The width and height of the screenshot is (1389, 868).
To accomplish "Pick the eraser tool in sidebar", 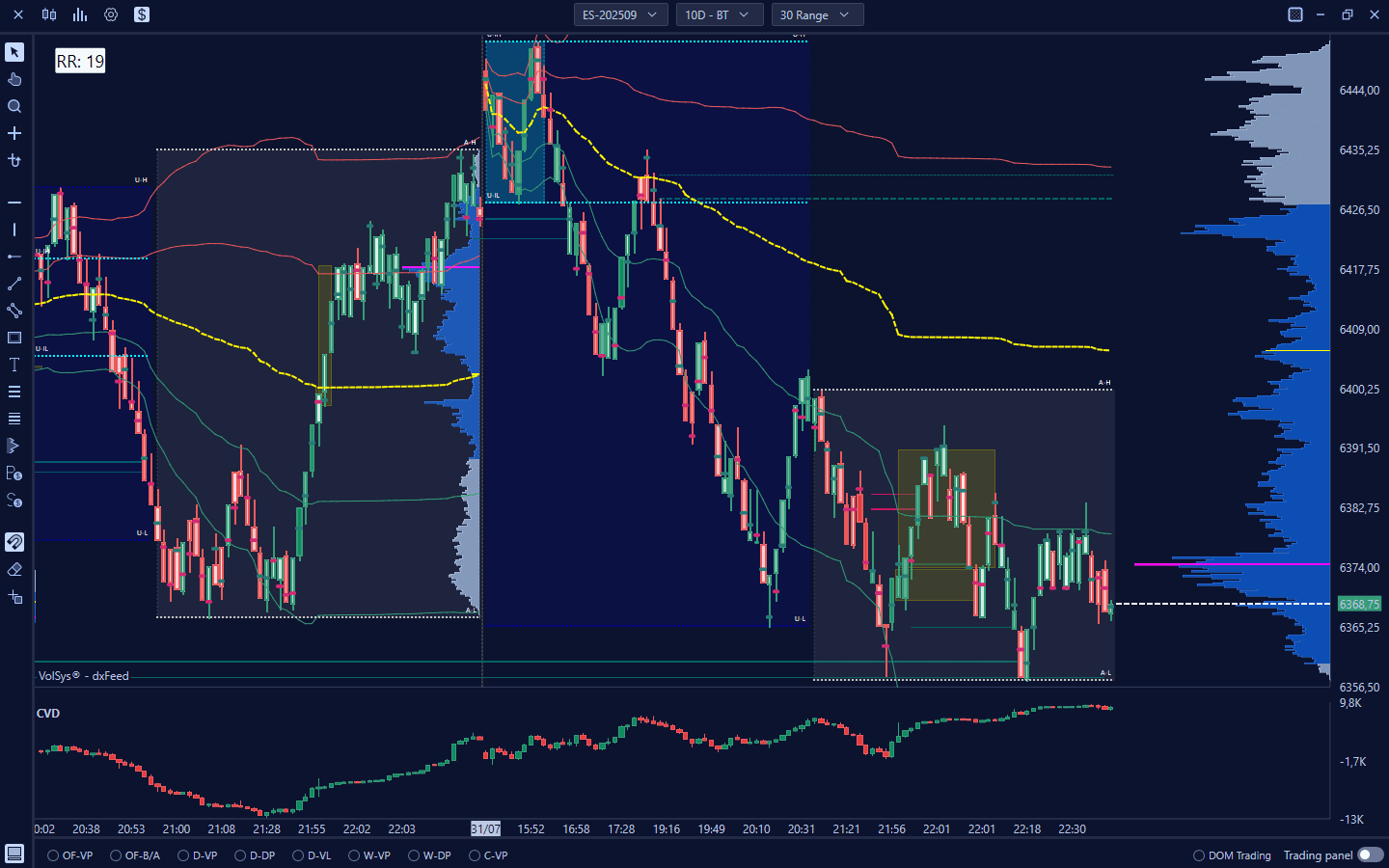I will coord(14,569).
